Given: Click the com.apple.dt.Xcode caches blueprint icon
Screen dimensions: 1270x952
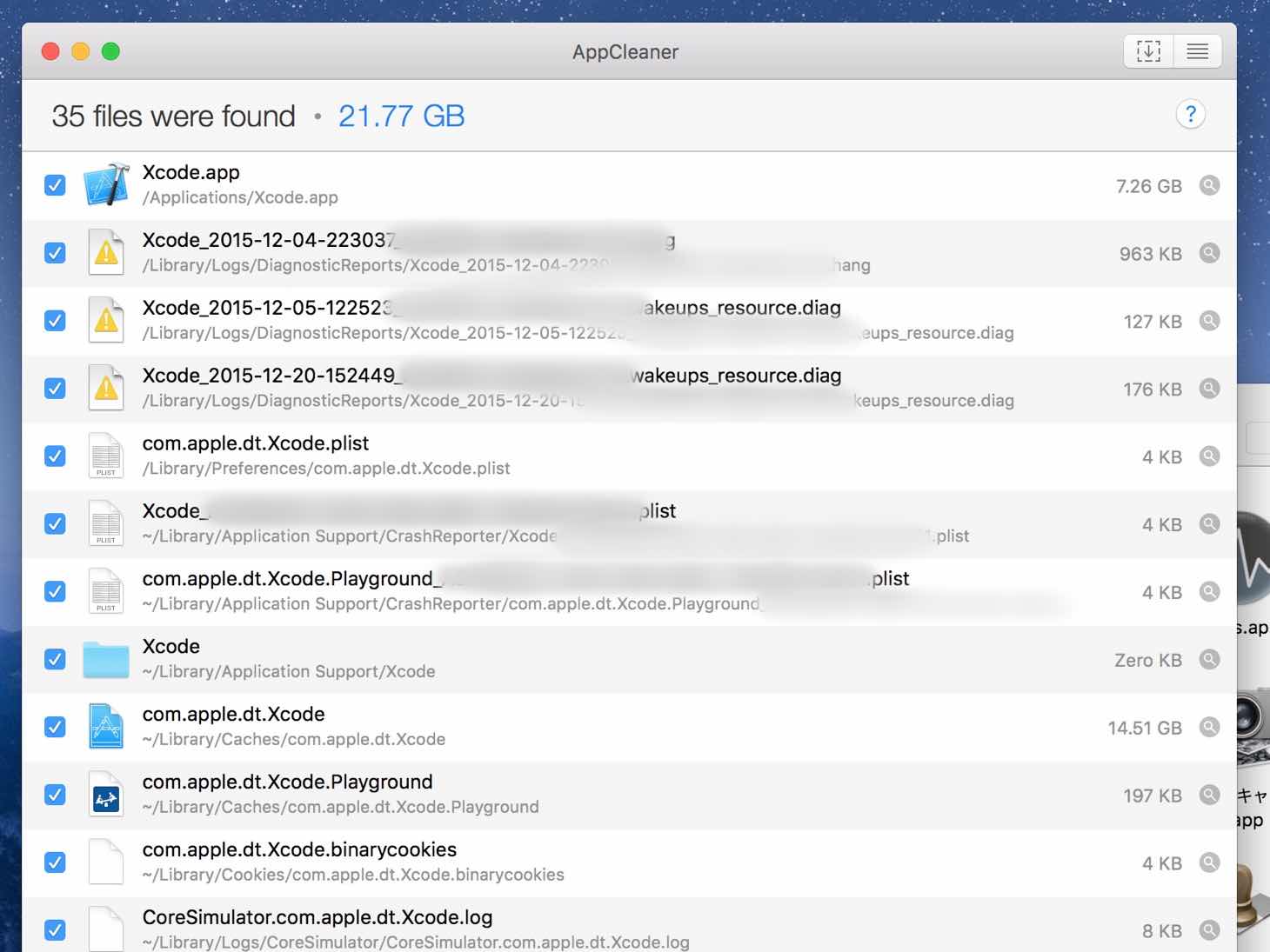Looking at the screenshot, I should pos(106,727).
